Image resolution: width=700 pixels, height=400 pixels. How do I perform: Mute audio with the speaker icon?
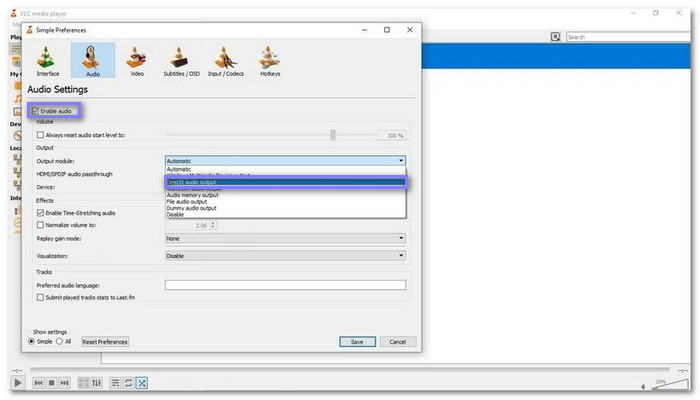[x=643, y=386]
